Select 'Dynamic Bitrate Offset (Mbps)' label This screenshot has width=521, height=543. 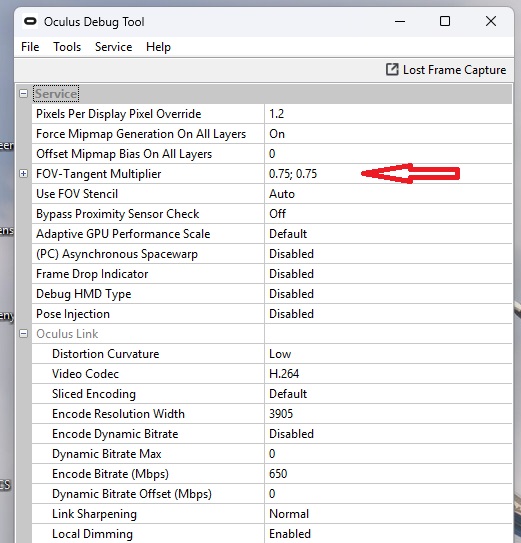[132, 493]
